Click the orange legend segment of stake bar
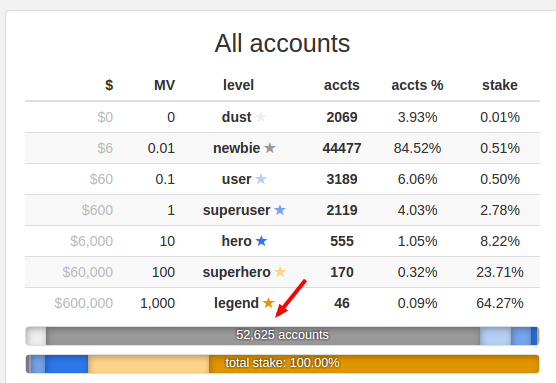Viewport: 556px width, 383px height. [374, 364]
